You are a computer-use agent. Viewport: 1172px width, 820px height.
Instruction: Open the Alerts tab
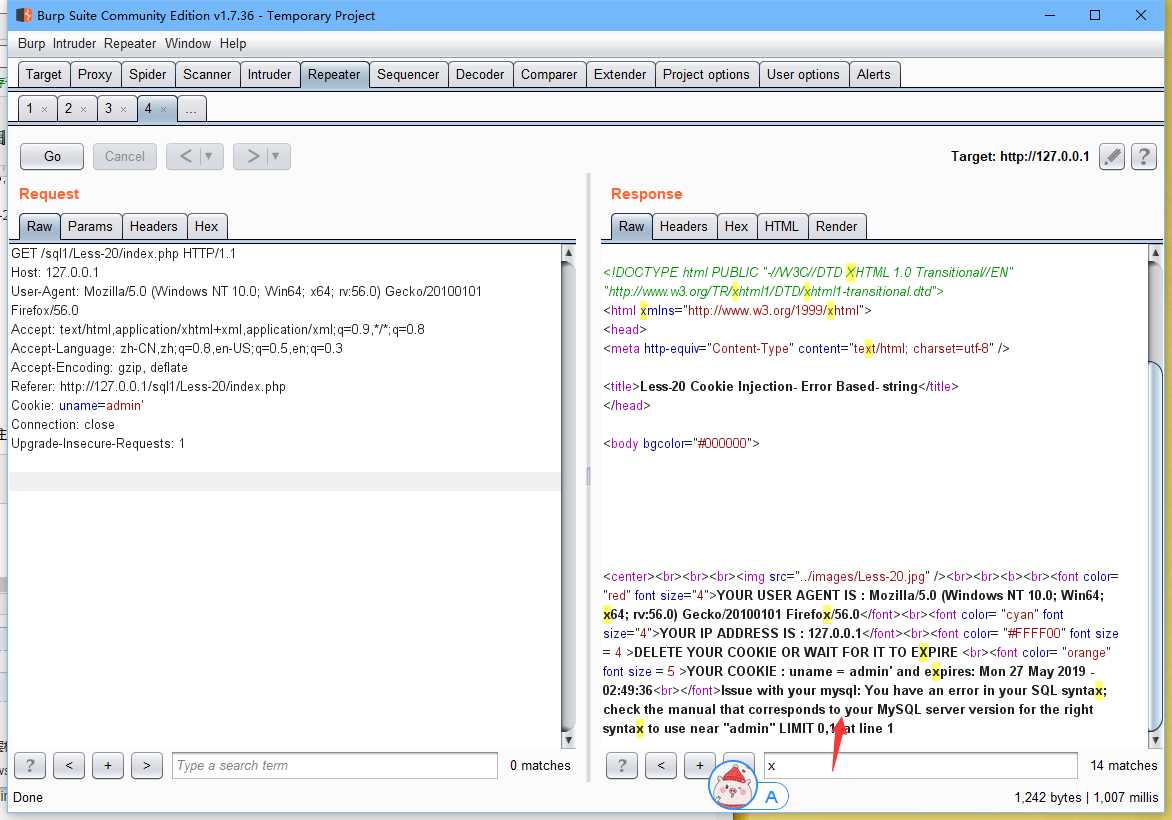click(x=873, y=74)
